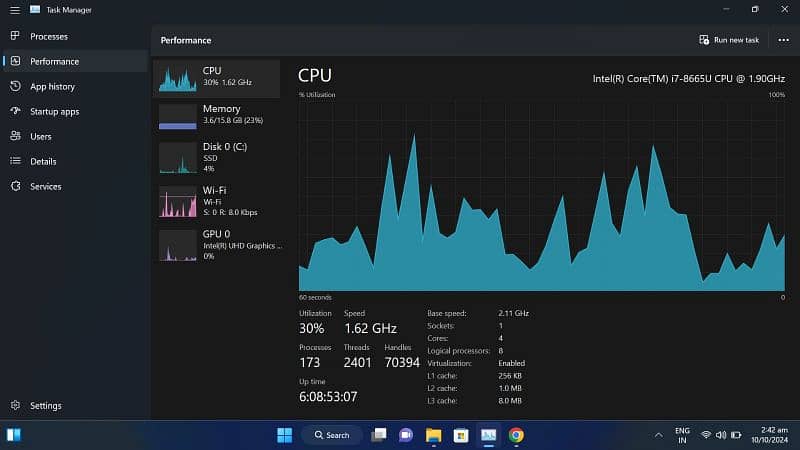Open the Processes page

pyautogui.click(x=48, y=36)
